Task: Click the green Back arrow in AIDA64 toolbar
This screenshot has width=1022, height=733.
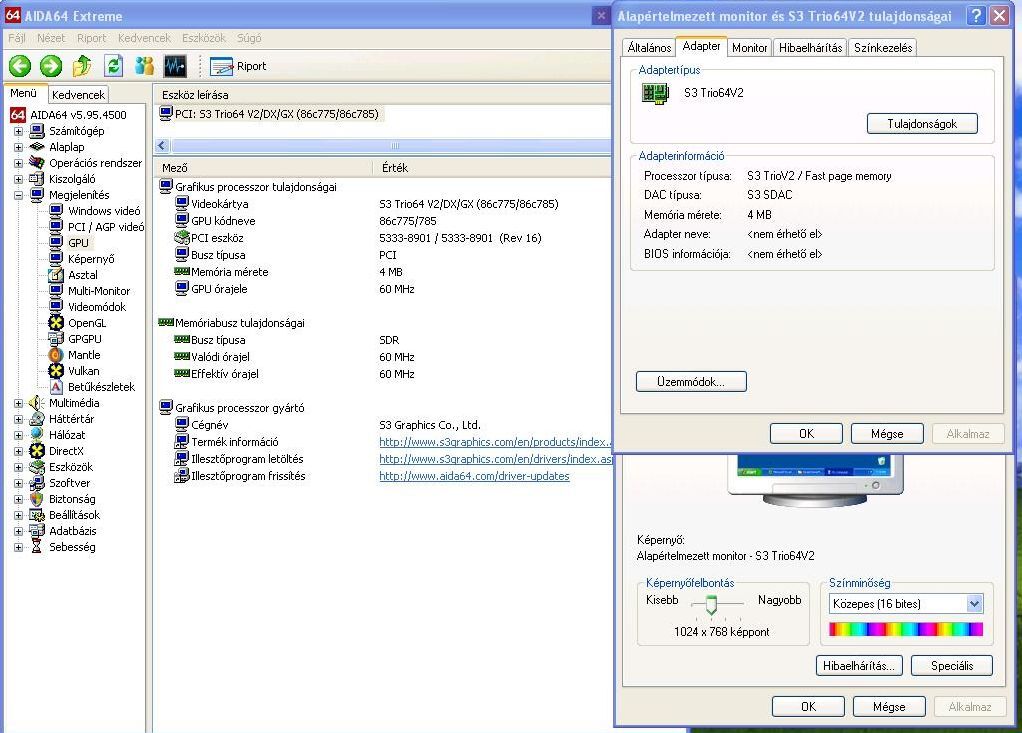Action: [20, 66]
